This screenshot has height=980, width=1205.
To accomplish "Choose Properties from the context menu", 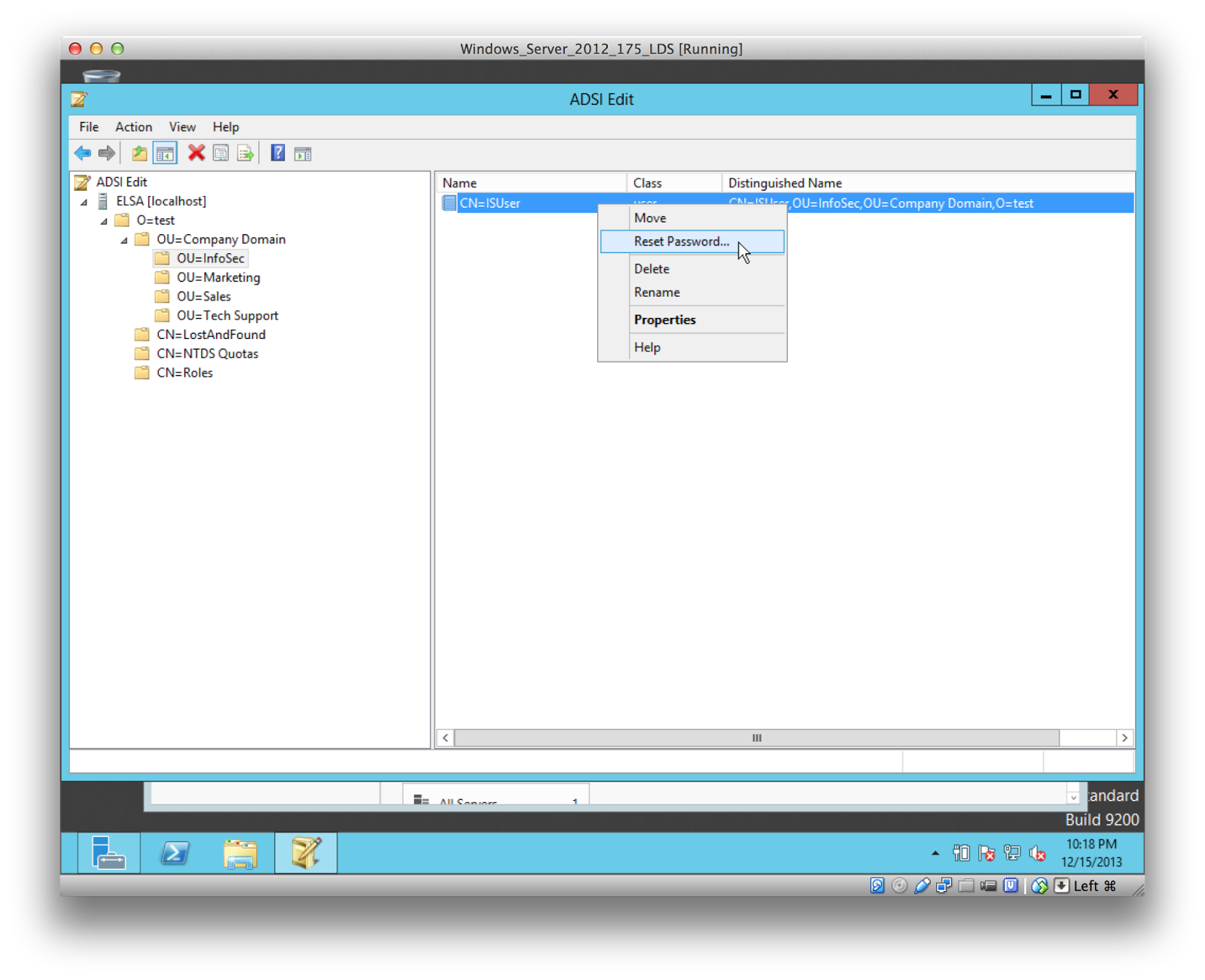I will (692, 319).
